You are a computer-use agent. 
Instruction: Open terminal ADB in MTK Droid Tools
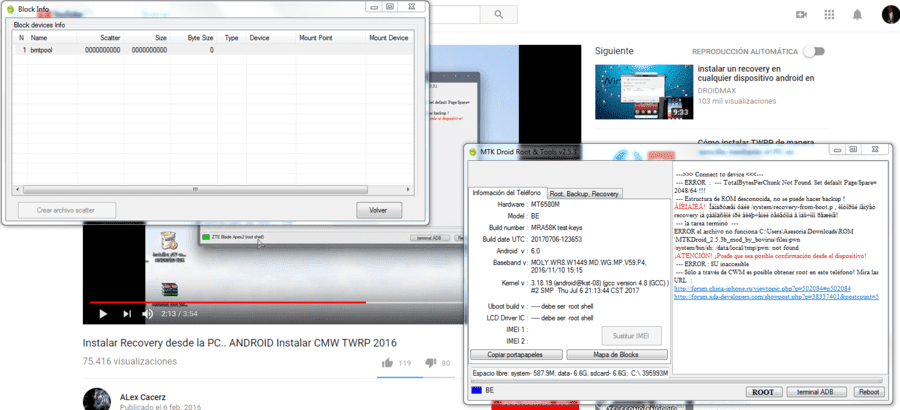[x=817, y=392]
